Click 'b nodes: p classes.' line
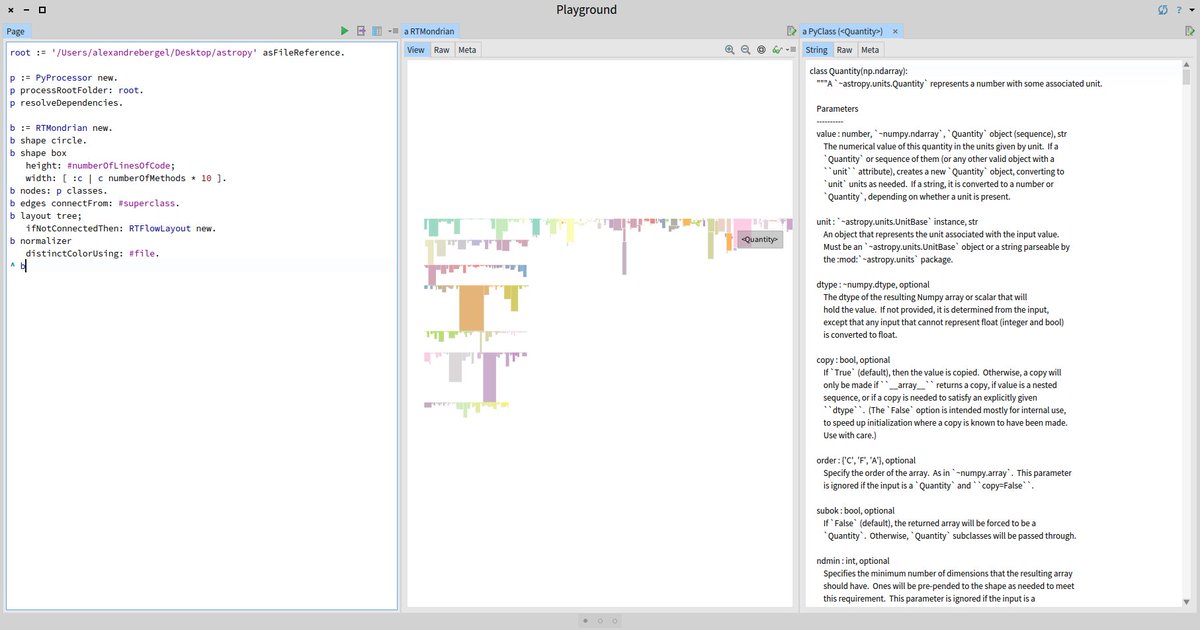This screenshot has width=1200, height=630. click(59, 191)
